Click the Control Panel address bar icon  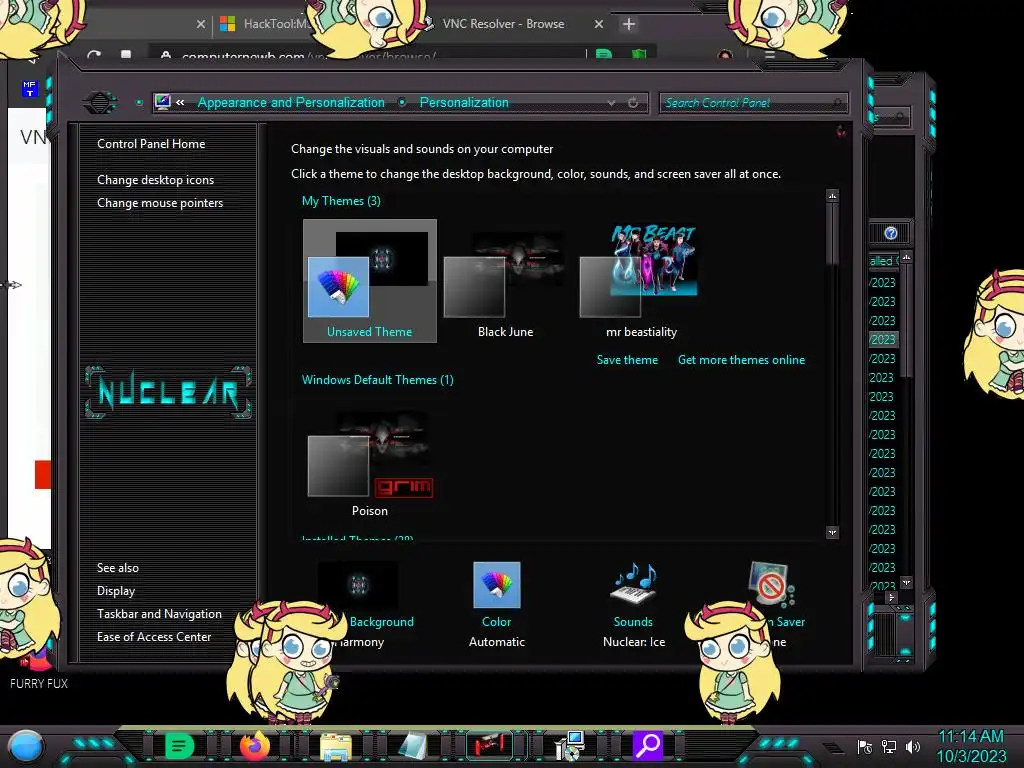tap(163, 102)
